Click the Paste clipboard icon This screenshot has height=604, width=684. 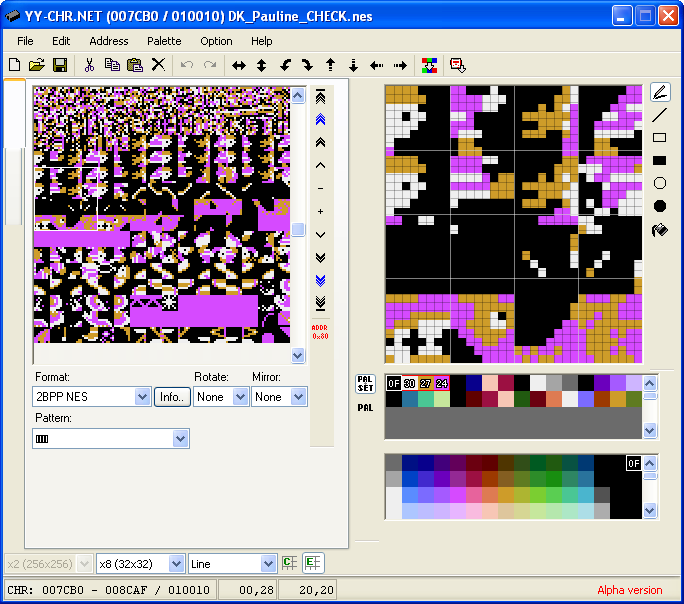[135, 65]
